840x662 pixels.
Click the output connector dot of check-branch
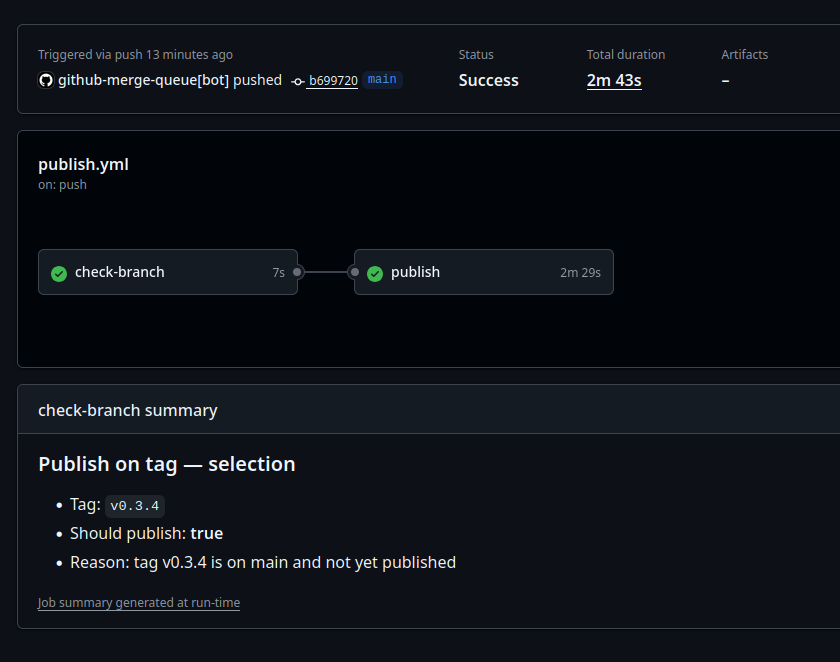pos(297,272)
